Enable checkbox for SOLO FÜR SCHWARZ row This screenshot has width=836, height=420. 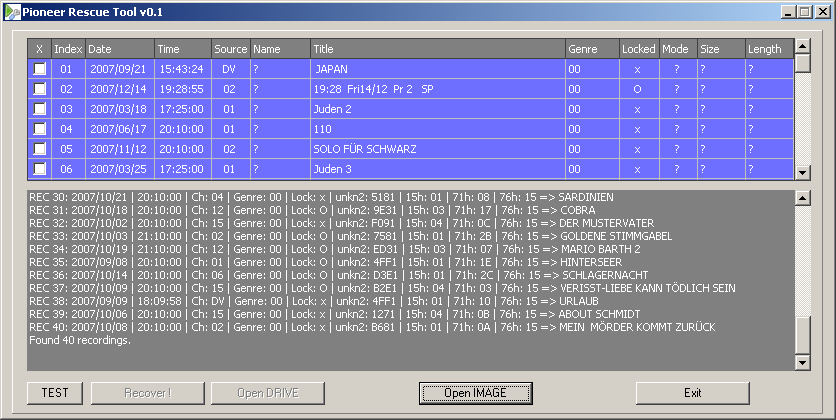click(x=39, y=149)
